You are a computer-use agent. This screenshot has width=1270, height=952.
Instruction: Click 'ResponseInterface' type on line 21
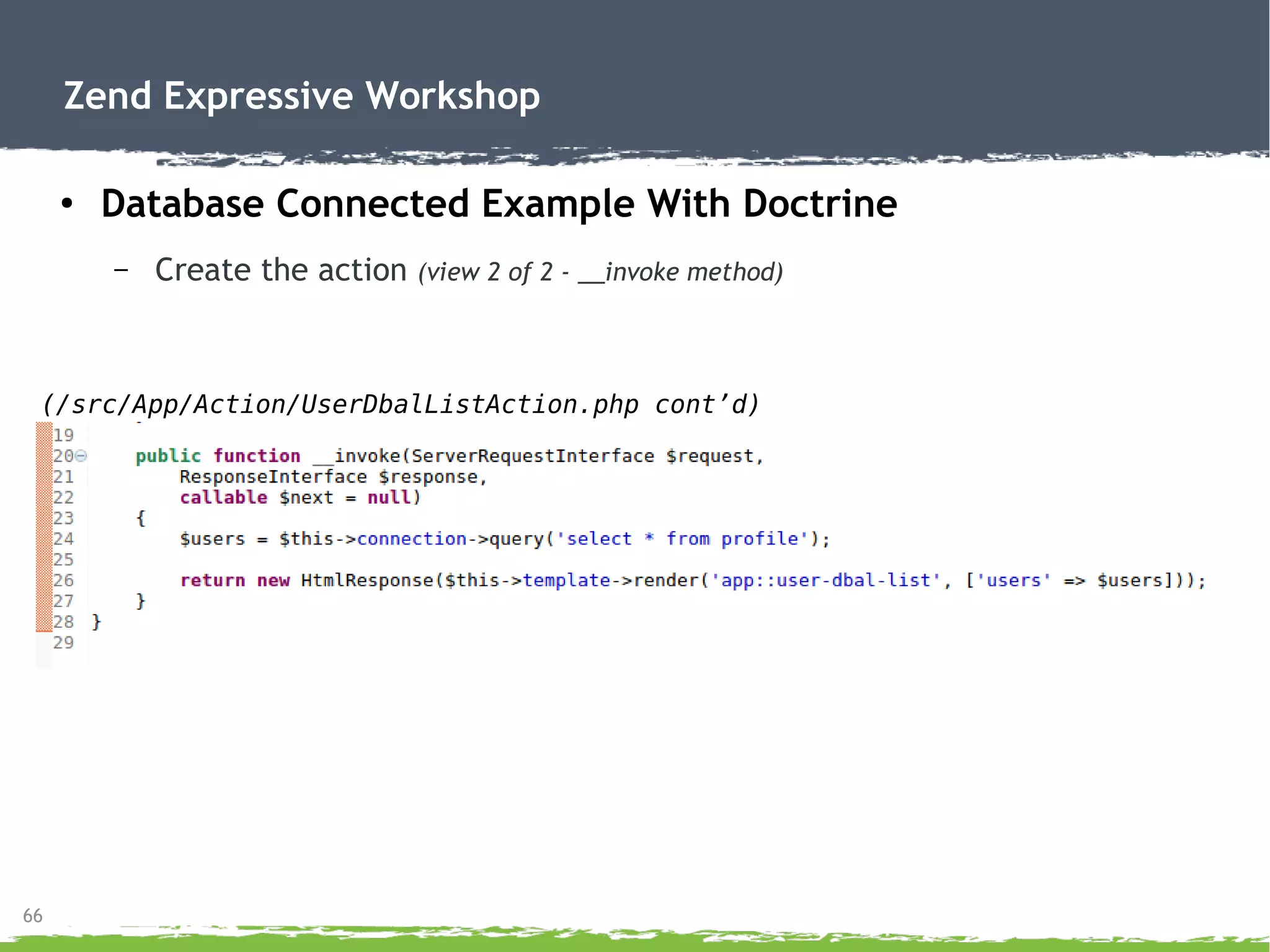[273, 477]
